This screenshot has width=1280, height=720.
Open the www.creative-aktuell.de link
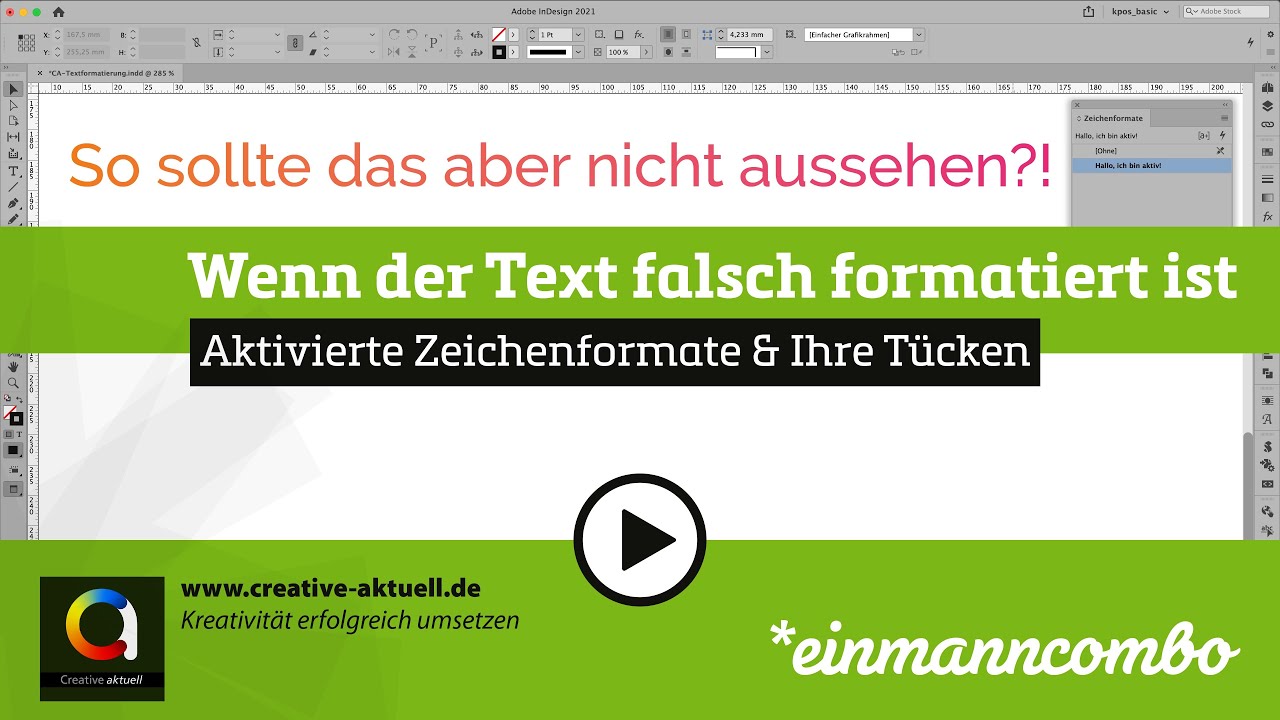click(331, 589)
